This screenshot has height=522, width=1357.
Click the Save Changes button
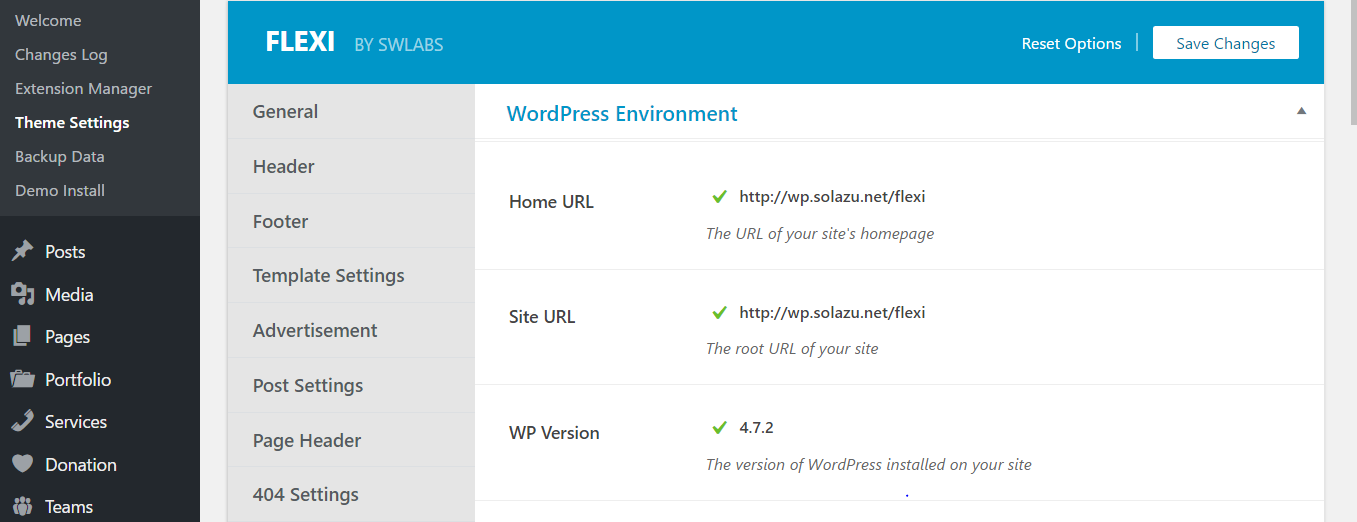1226,43
